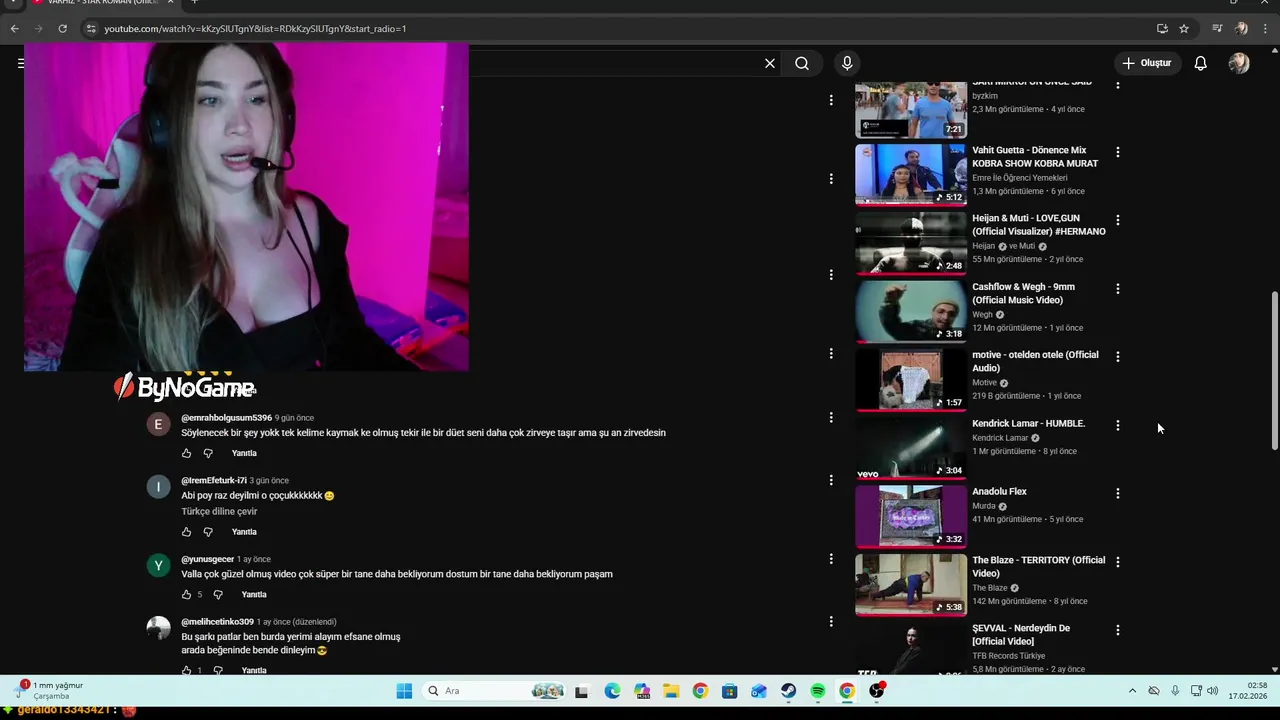Dislike the comment by @IremEfeturk-i7i
1280x720 pixels.
pyautogui.click(x=208, y=532)
